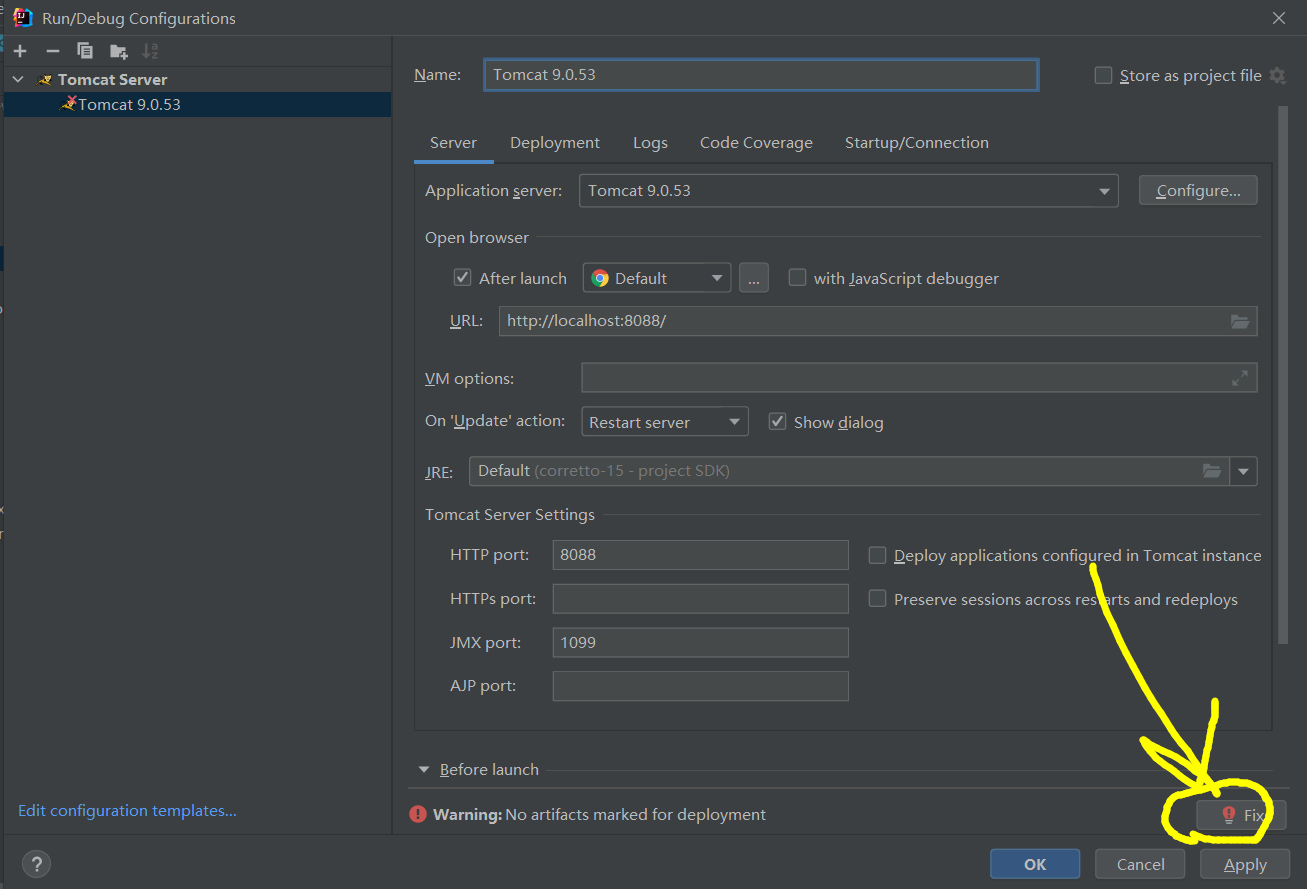
Task: Add a new configuration with plus icon
Action: [x=20, y=51]
